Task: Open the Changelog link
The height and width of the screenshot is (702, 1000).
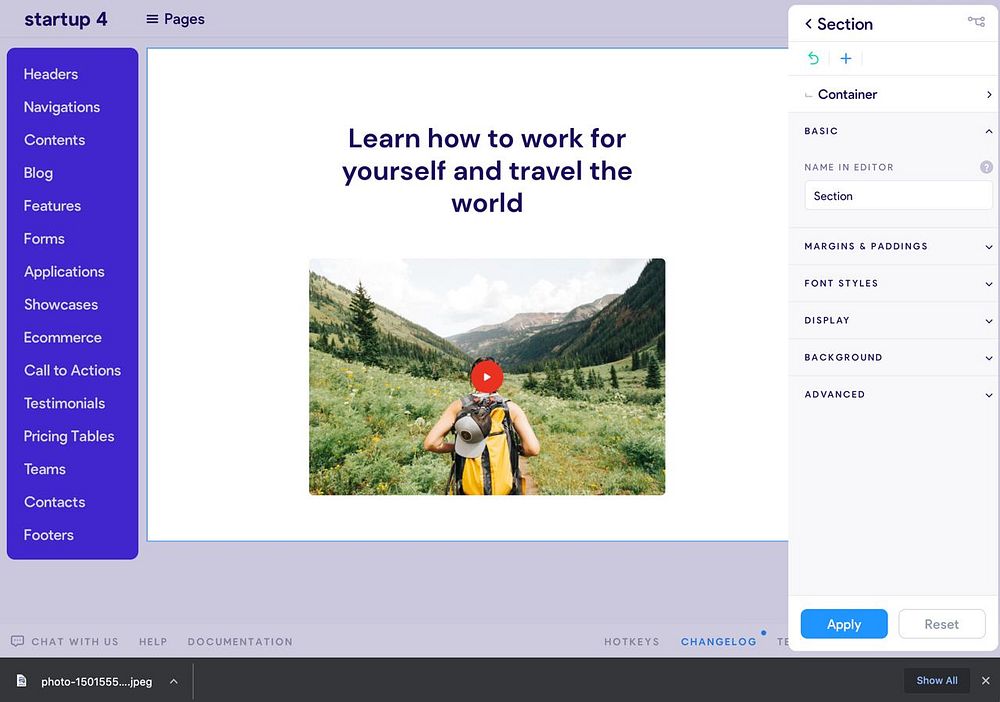Action: click(x=718, y=641)
